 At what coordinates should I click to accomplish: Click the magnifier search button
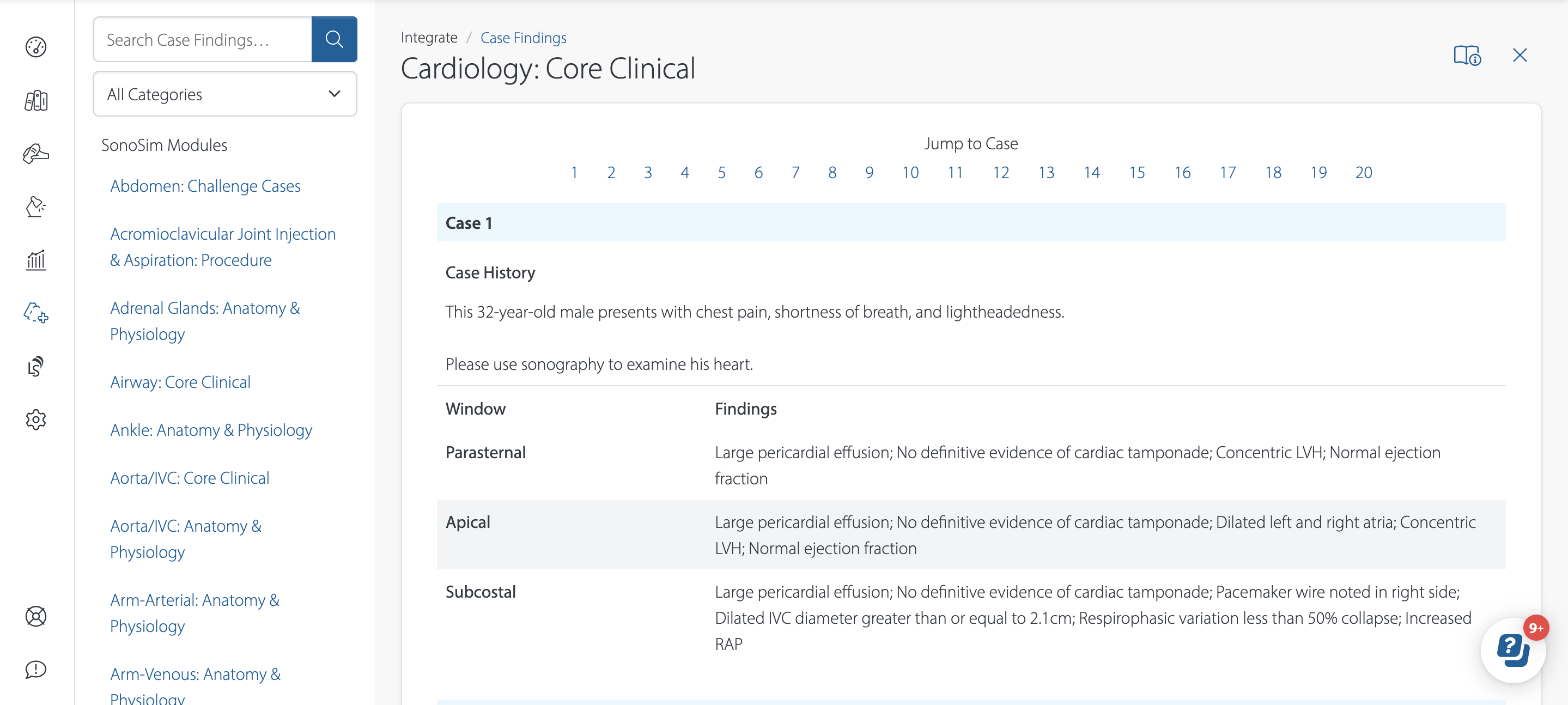click(334, 40)
